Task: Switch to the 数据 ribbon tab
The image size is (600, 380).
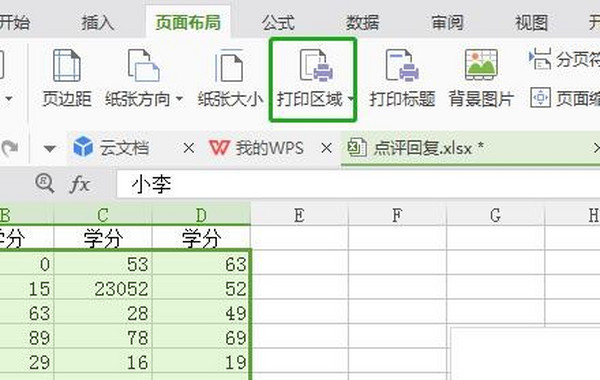Action: (x=362, y=23)
